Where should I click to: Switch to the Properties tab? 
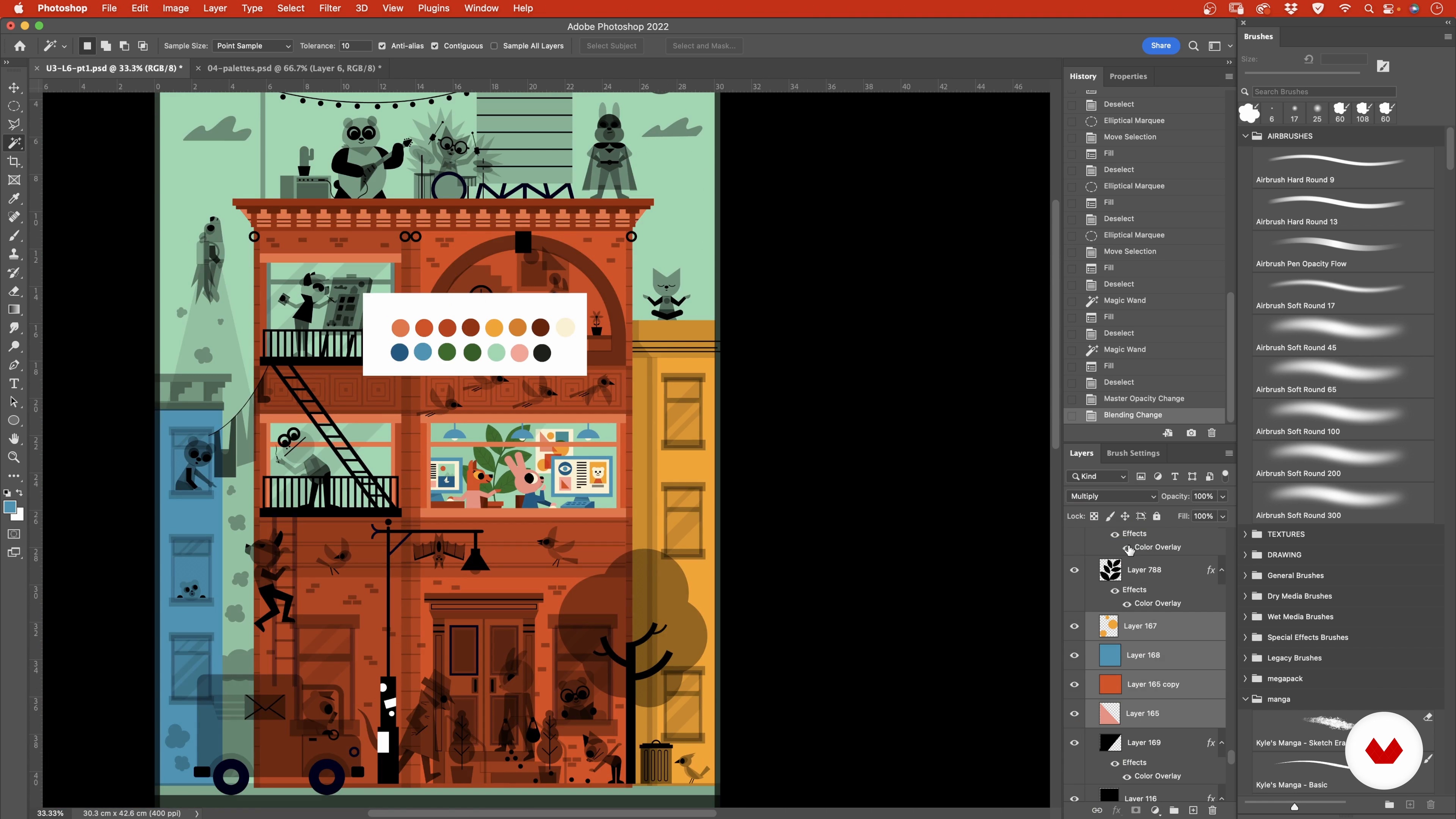tap(1128, 76)
